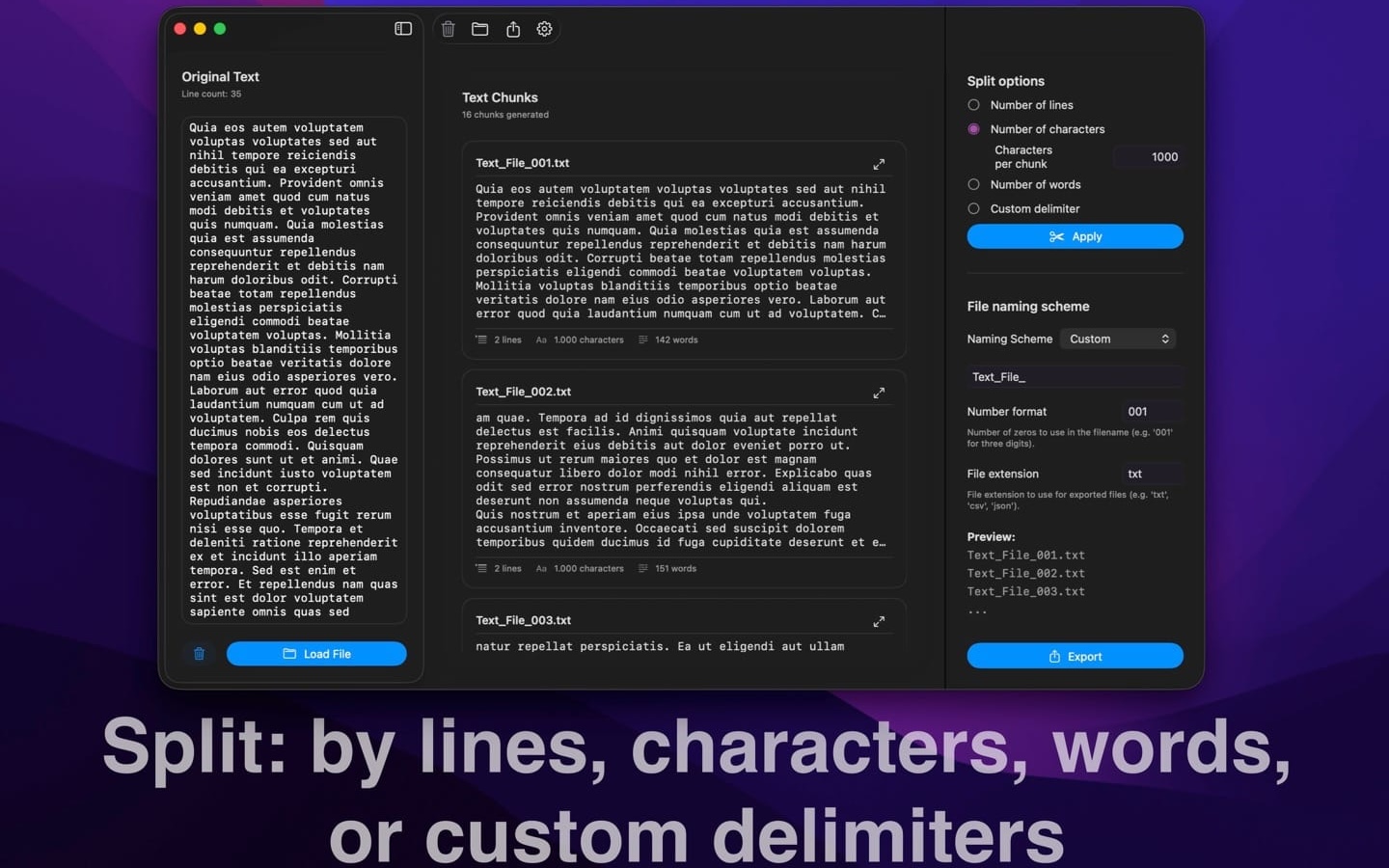Expand the Text_File_001.txt chunk
Screen dimensions: 1389x868
pyautogui.click(x=879, y=164)
